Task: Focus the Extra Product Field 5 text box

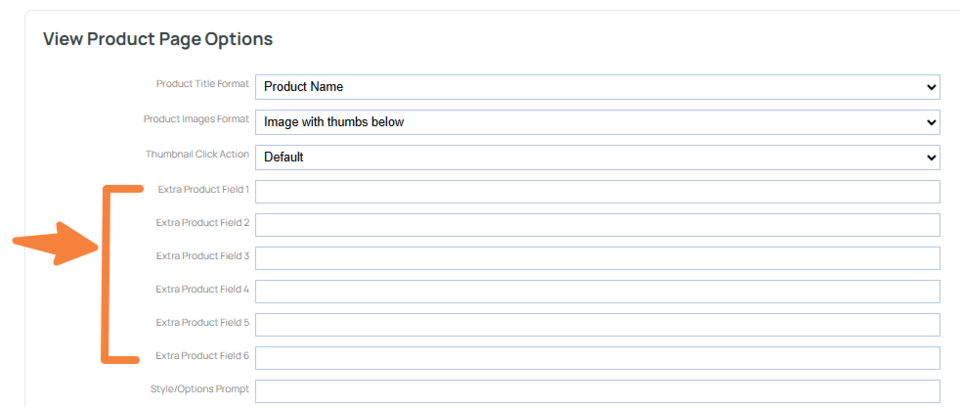Action: point(597,324)
